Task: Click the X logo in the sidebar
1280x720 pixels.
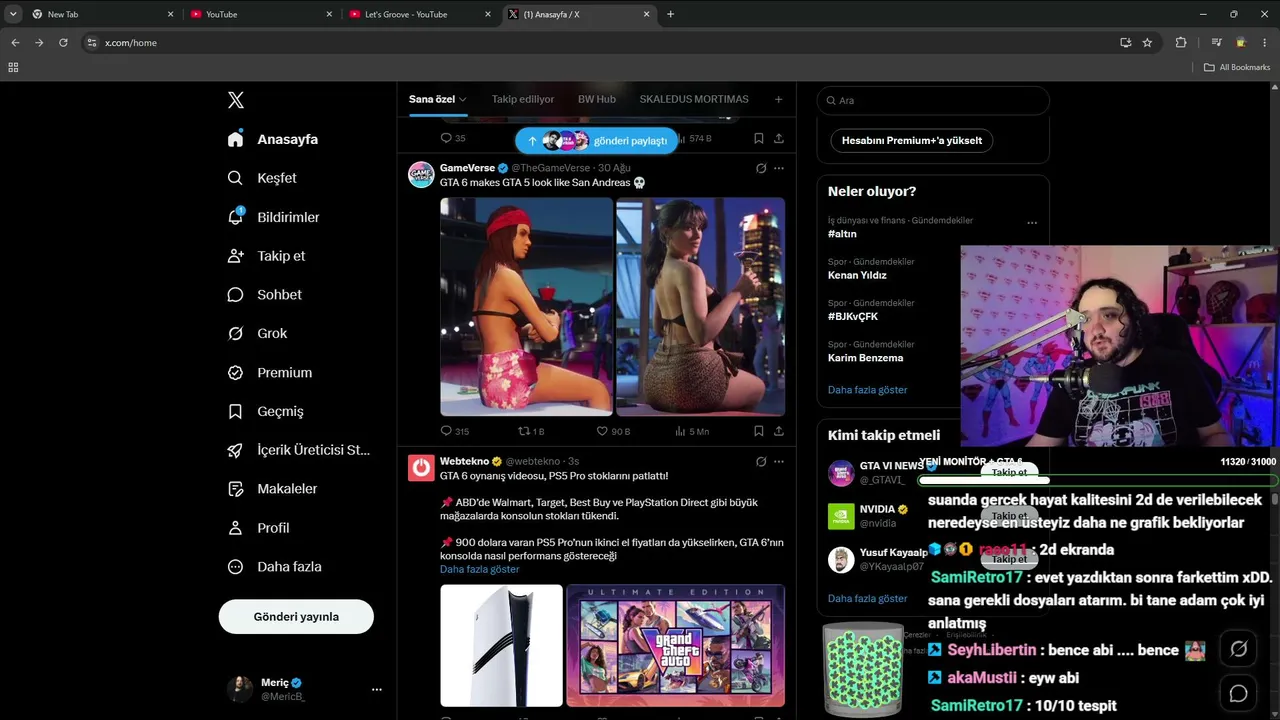Action: point(236,100)
